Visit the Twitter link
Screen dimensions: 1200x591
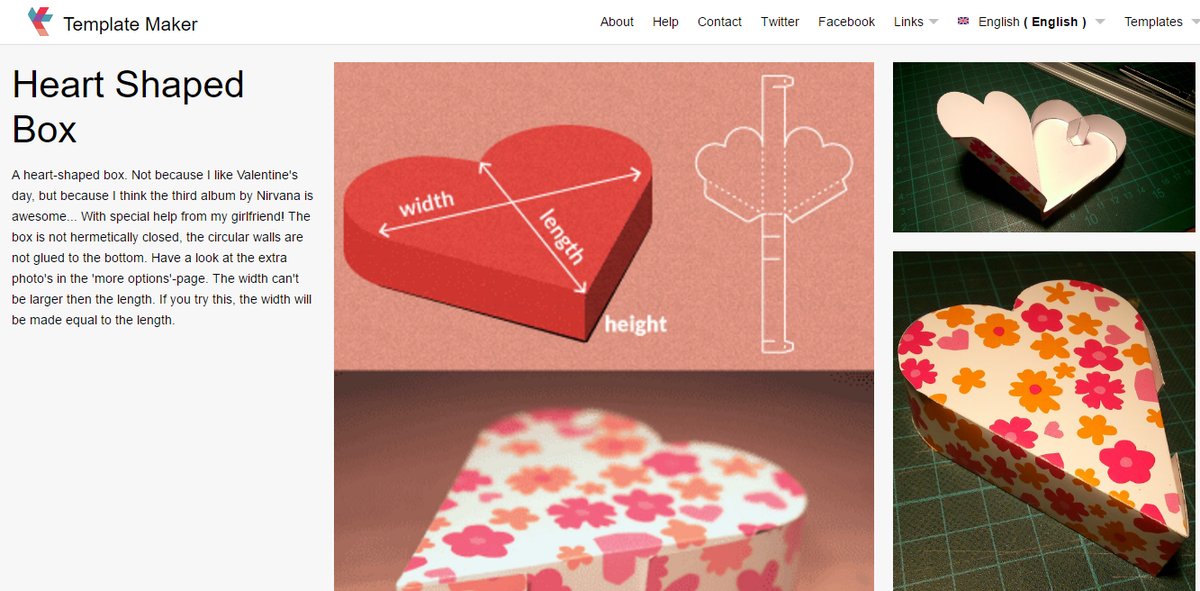780,22
